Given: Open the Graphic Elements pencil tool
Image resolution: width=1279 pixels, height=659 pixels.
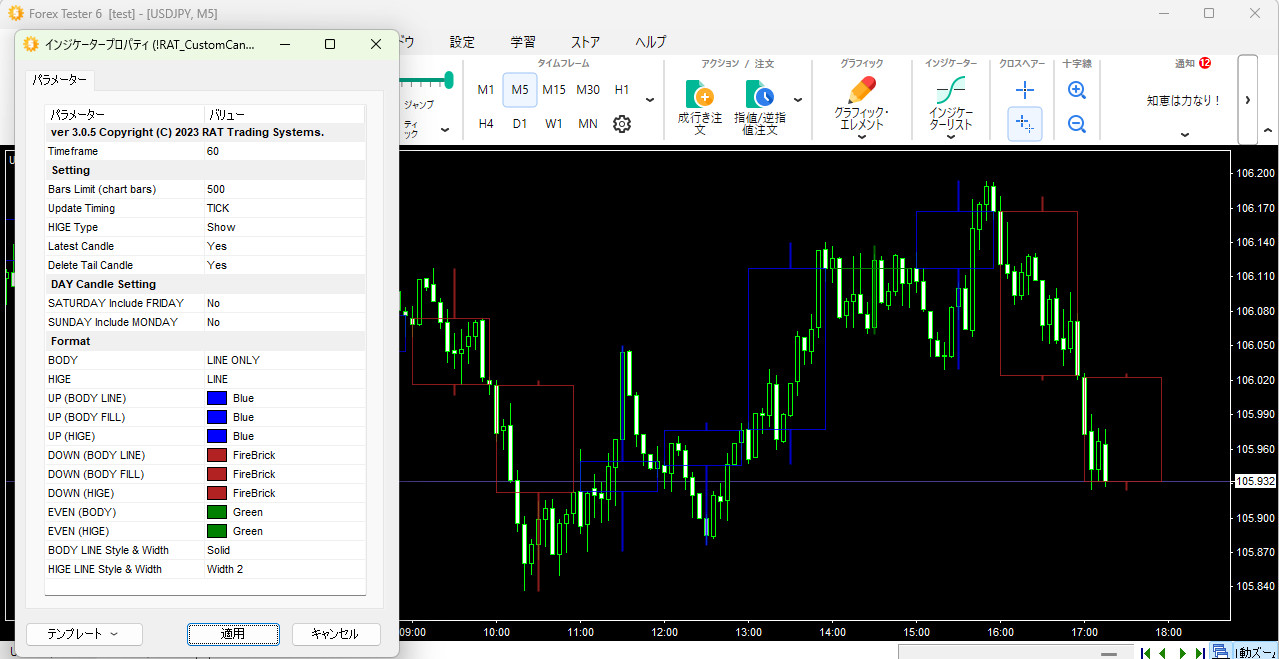Looking at the screenshot, I should 861,103.
